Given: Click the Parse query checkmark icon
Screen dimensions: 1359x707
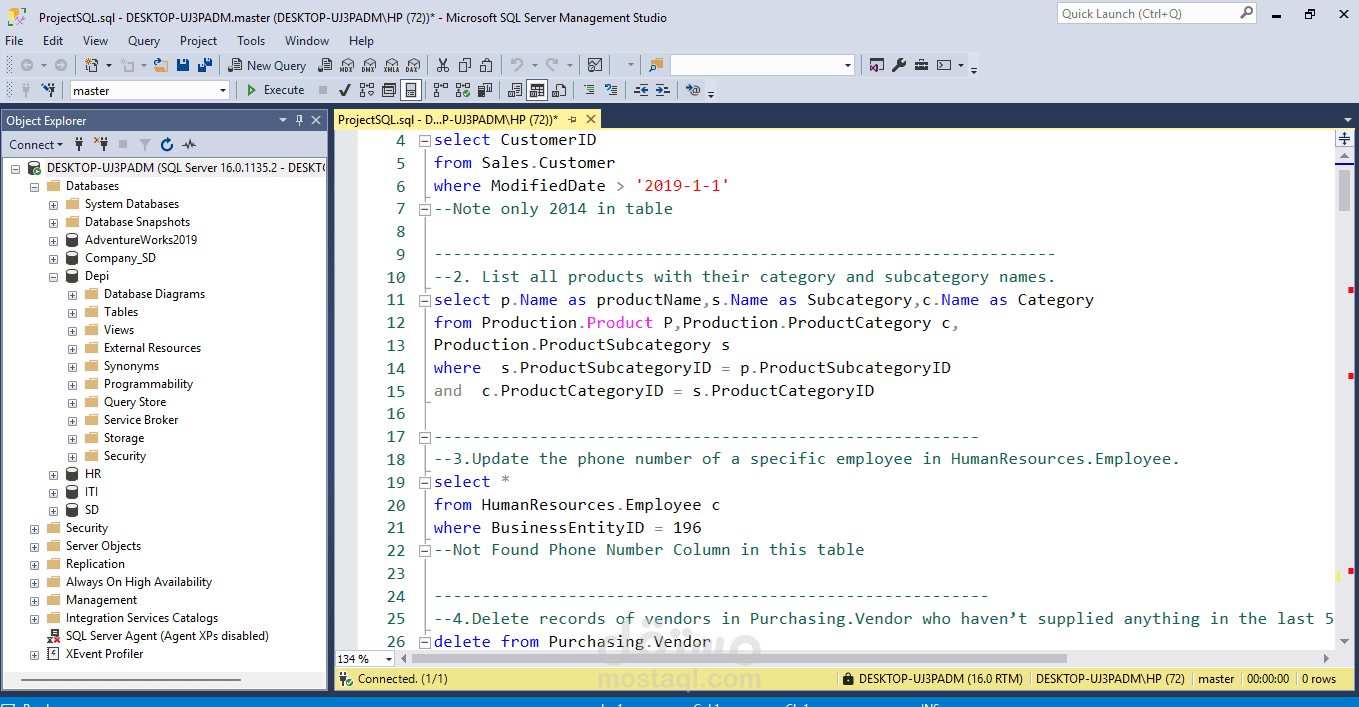Looking at the screenshot, I should pos(344,90).
